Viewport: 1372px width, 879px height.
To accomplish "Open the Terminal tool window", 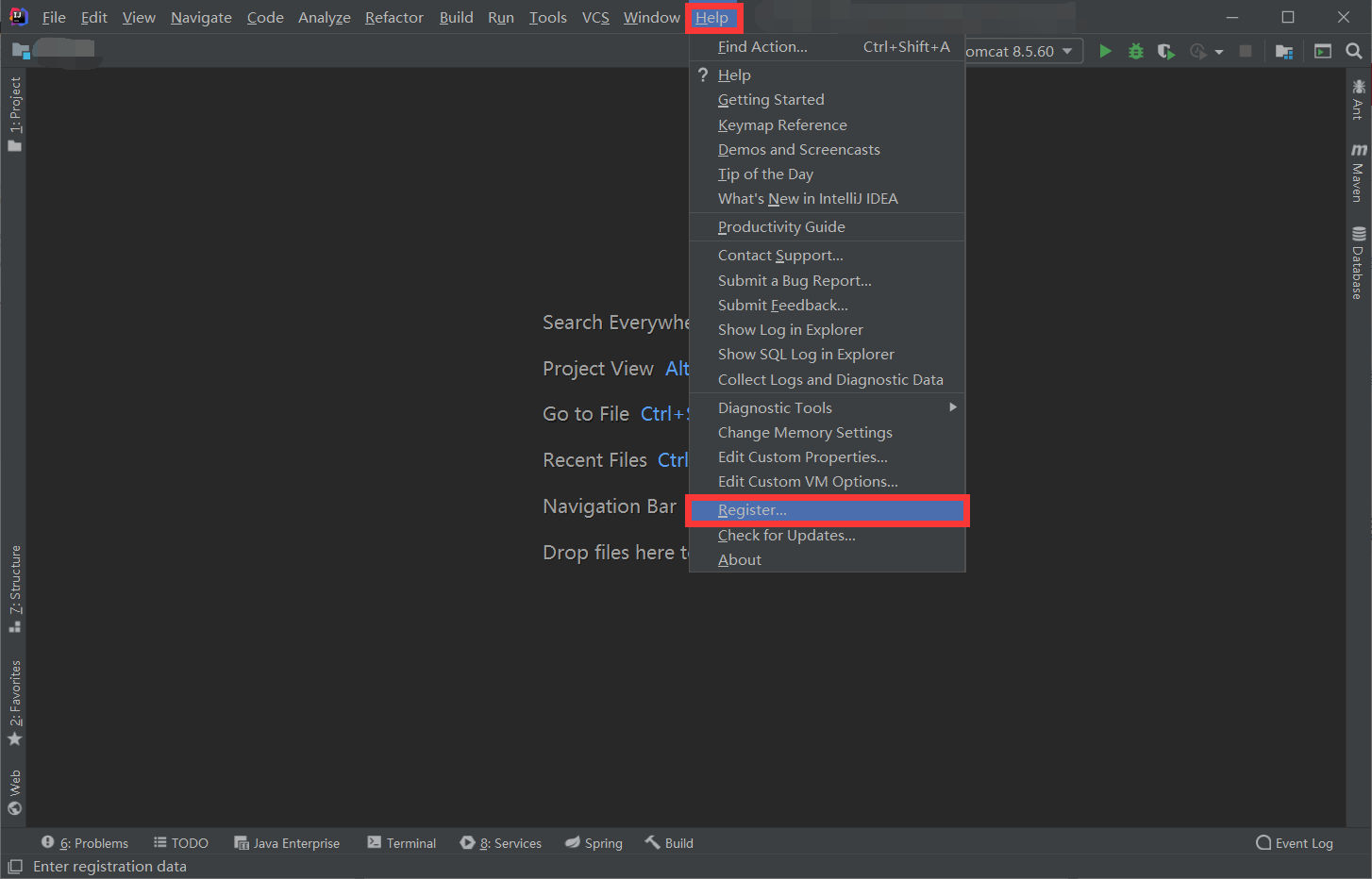I will 402,843.
